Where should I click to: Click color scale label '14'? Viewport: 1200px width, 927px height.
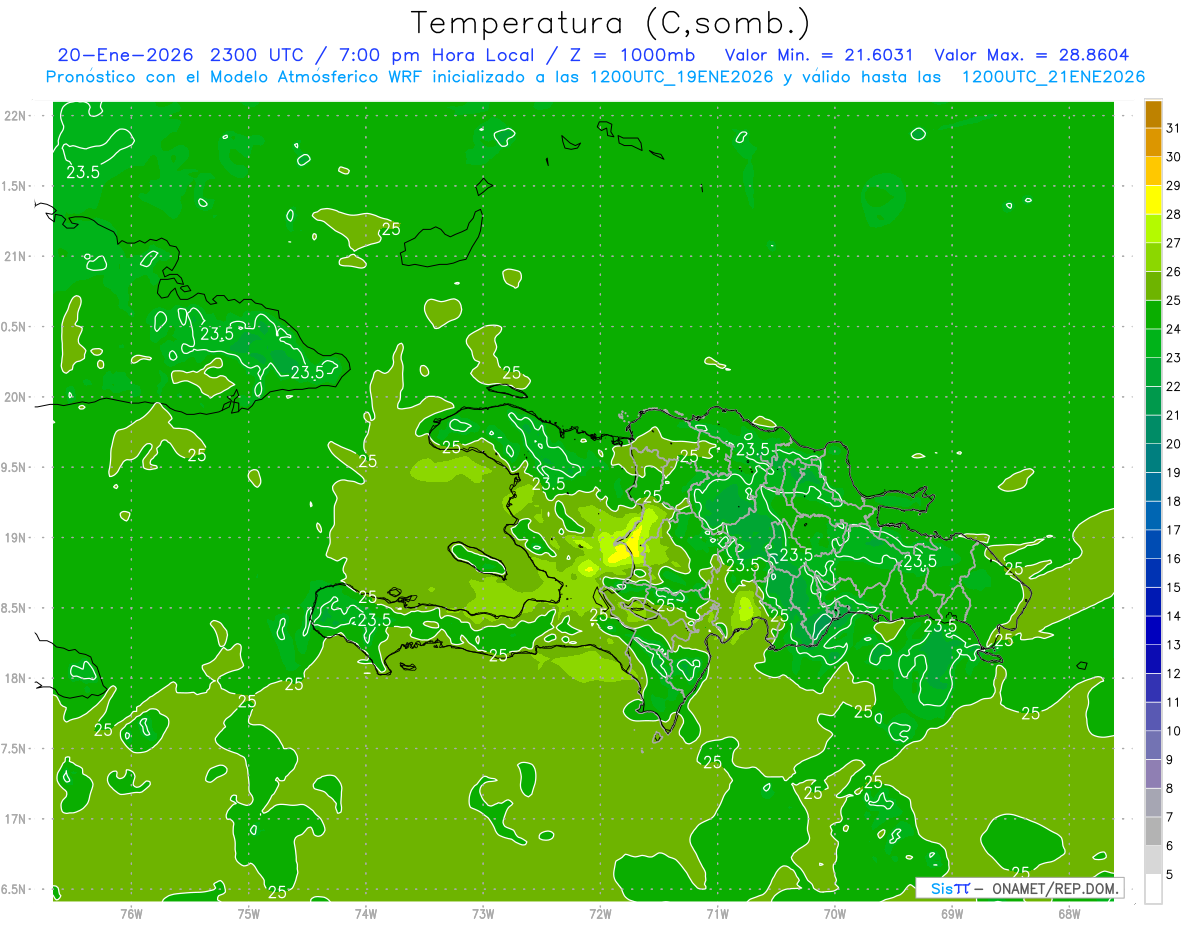coord(1173,616)
